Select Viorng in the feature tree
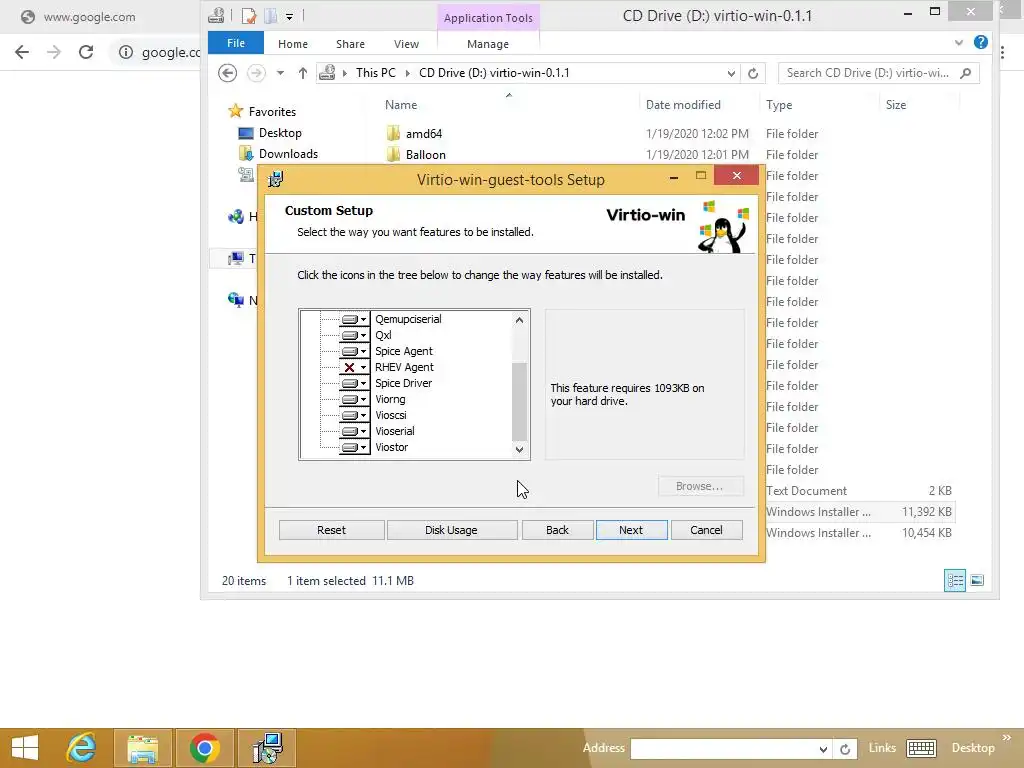This screenshot has width=1024, height=768. (x=391, y=399)
